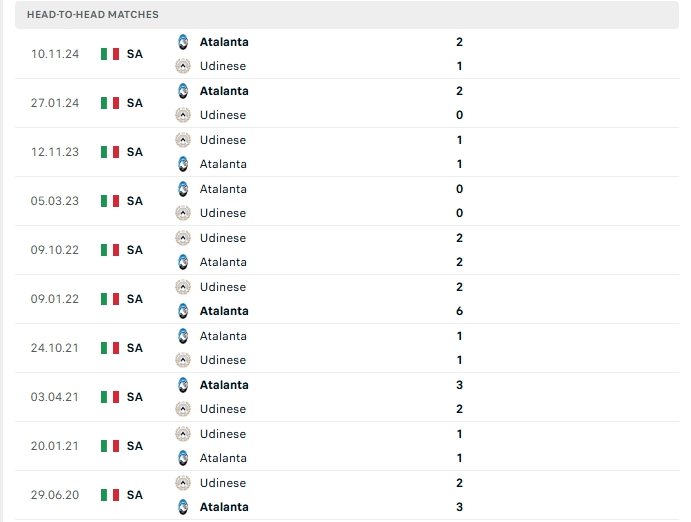
Task: Click Italy flag beside the 12.11.23 match
Action: tap(110, 152)
